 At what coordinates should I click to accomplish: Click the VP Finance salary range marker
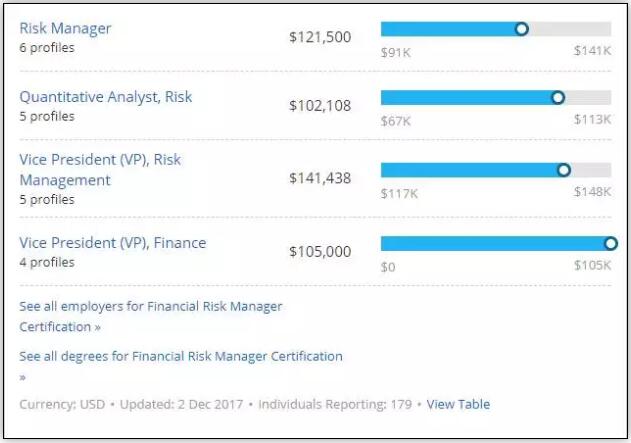610,243
